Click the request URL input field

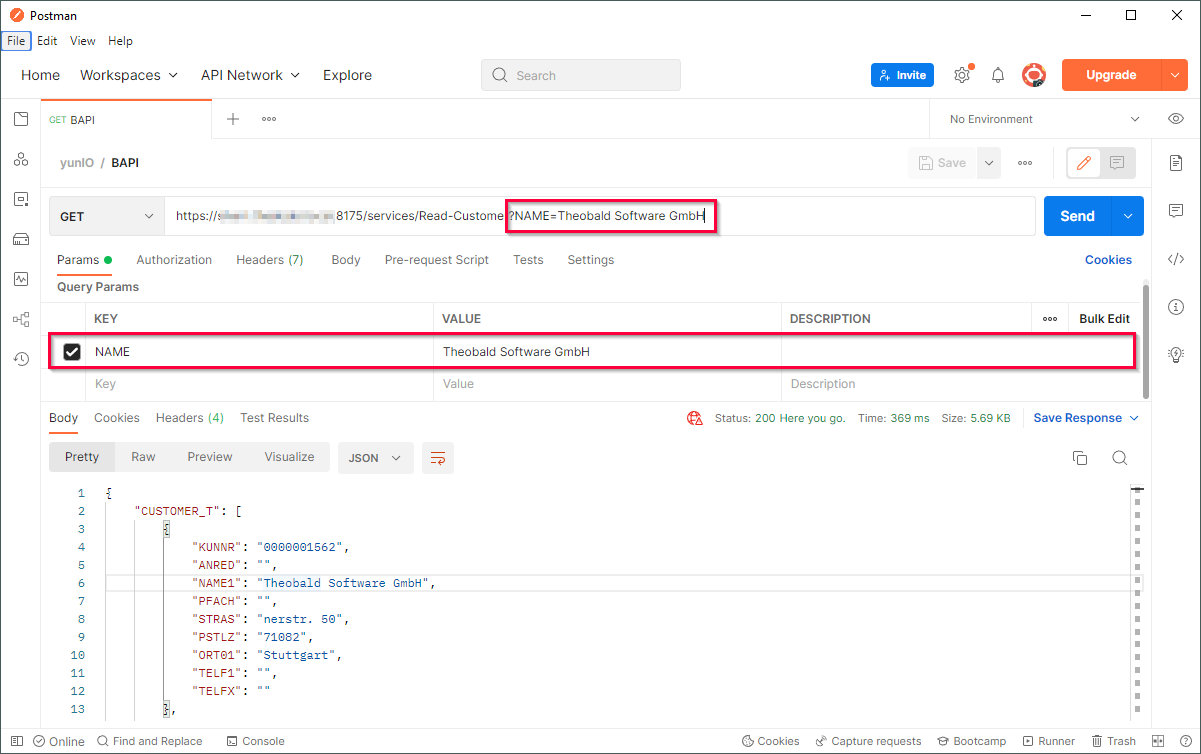pos(600,216)
